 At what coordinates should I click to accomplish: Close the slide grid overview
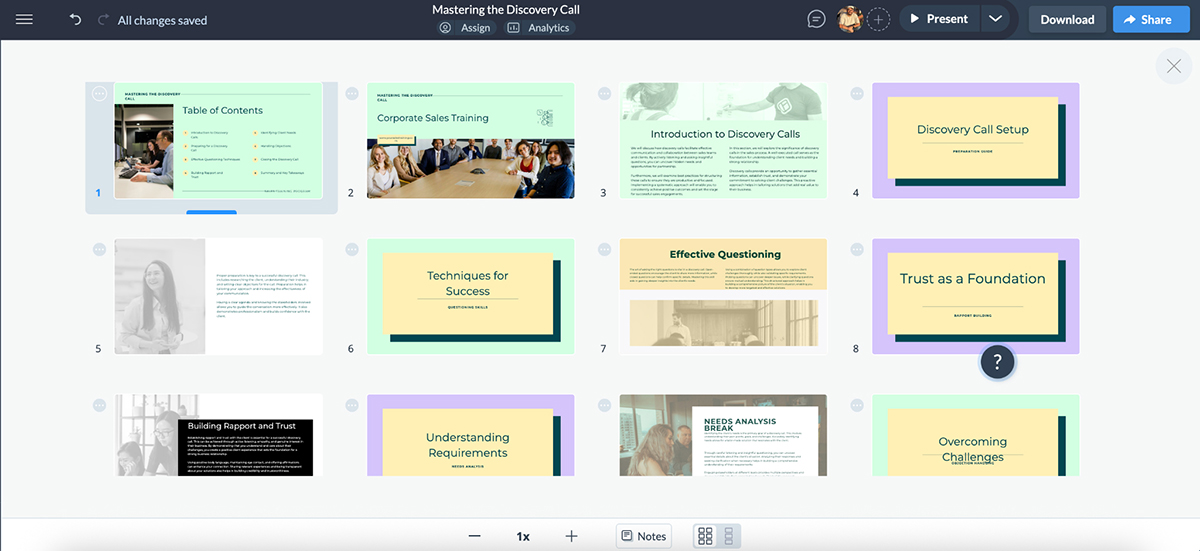1173,66
